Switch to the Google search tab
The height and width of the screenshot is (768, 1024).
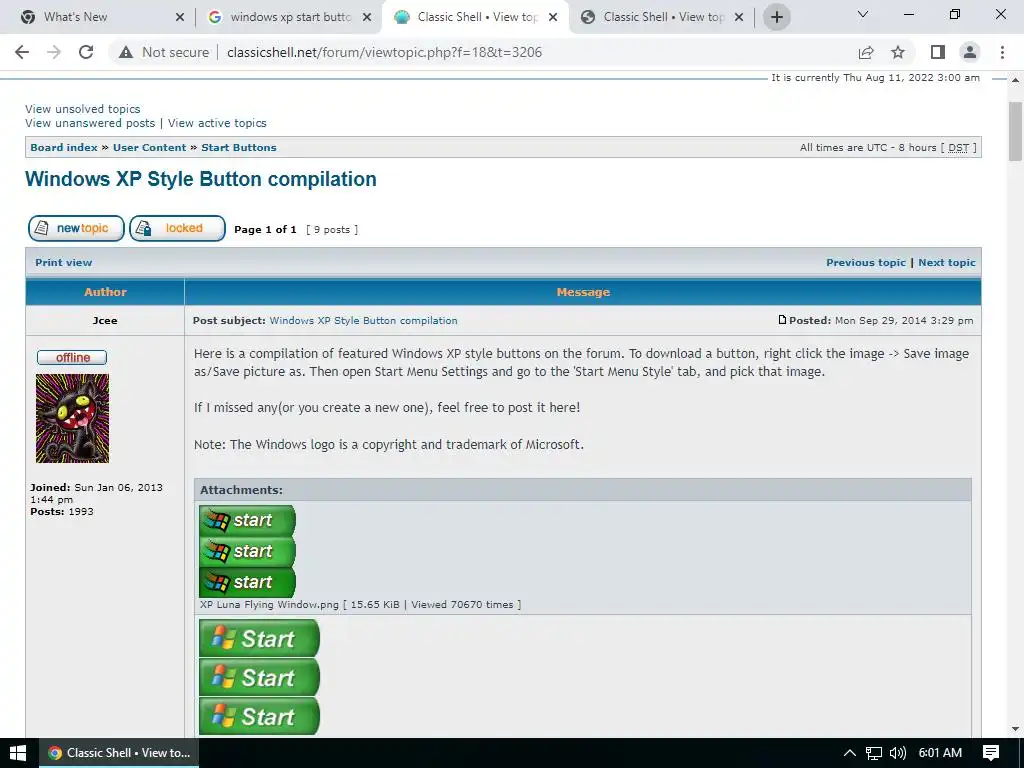point(287,17)
